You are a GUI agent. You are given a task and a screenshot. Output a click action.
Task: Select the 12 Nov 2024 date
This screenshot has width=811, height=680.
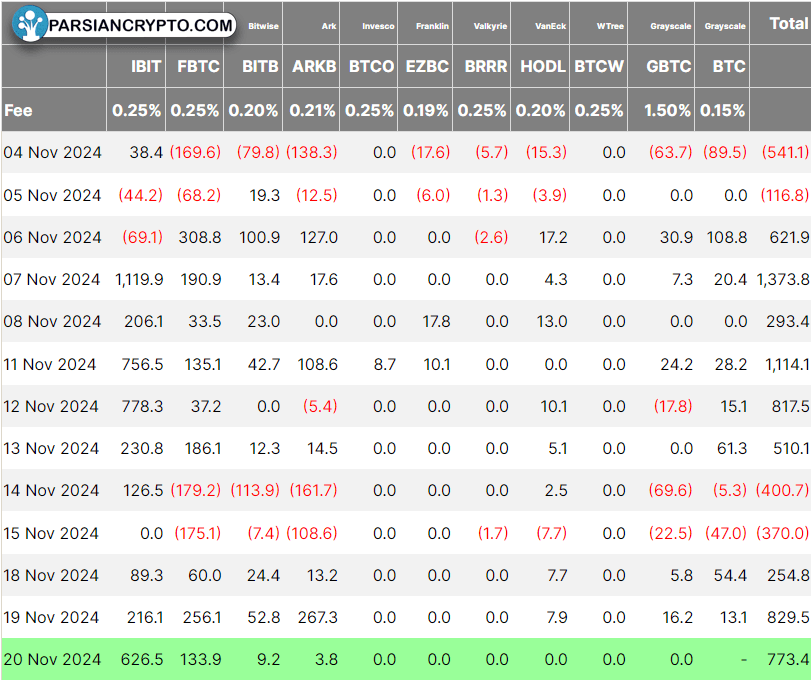point(51,406)
